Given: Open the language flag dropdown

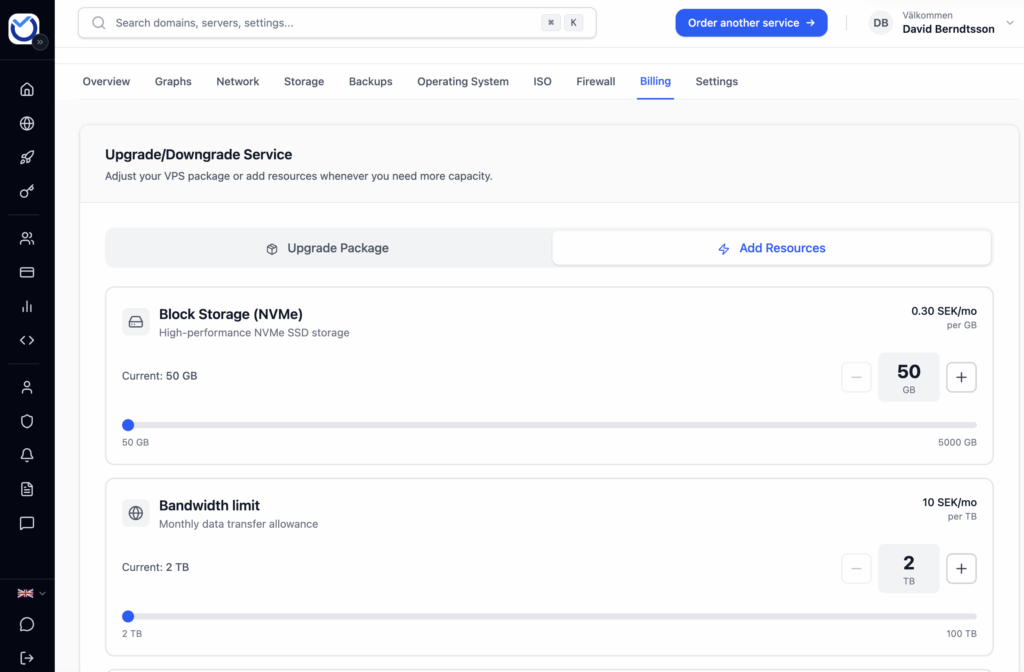Looking at the screenshot, I should [x=31, y=593].
